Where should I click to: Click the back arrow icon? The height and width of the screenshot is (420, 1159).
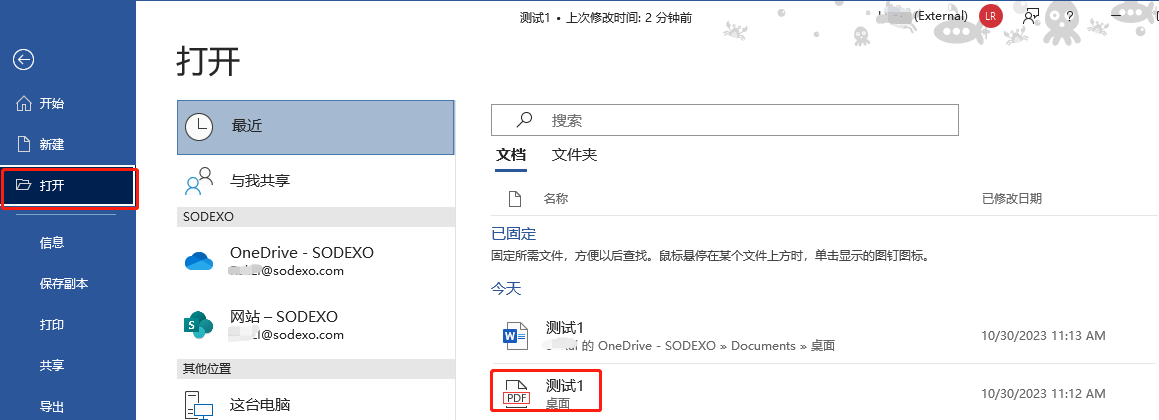tap(24, 60)
